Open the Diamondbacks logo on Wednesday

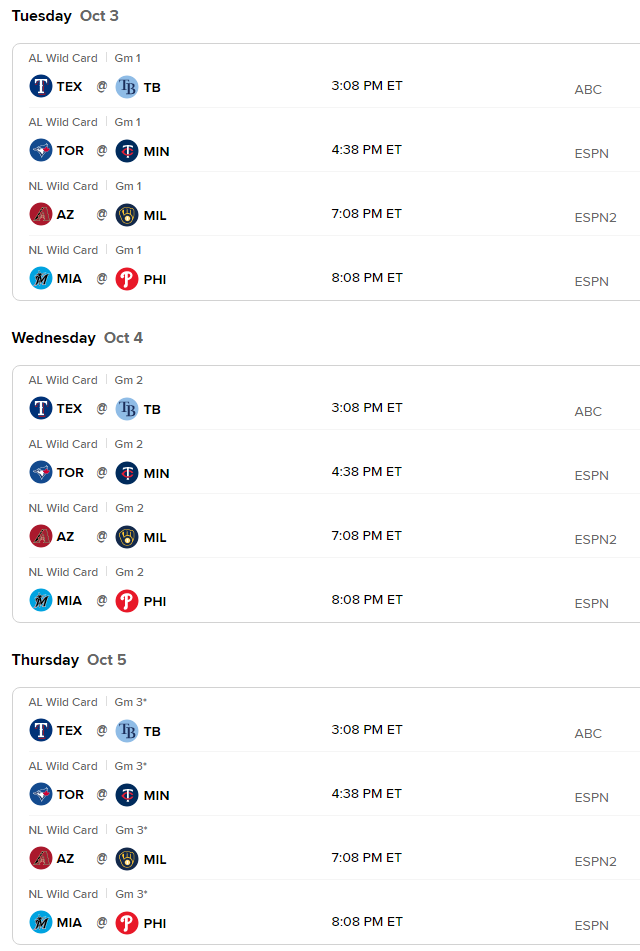41,536
